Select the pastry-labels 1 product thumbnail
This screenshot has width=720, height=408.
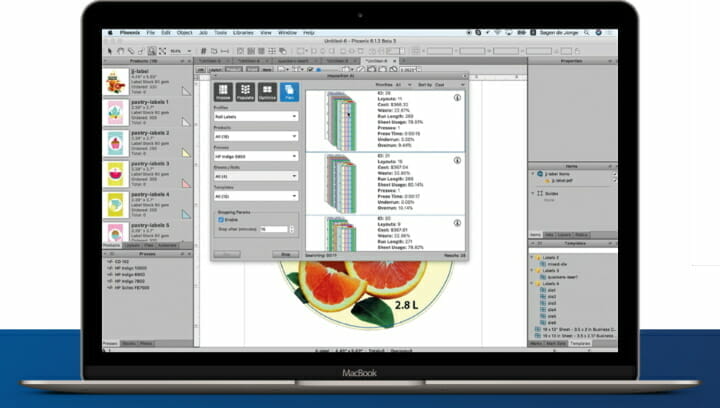click(116, 112)
